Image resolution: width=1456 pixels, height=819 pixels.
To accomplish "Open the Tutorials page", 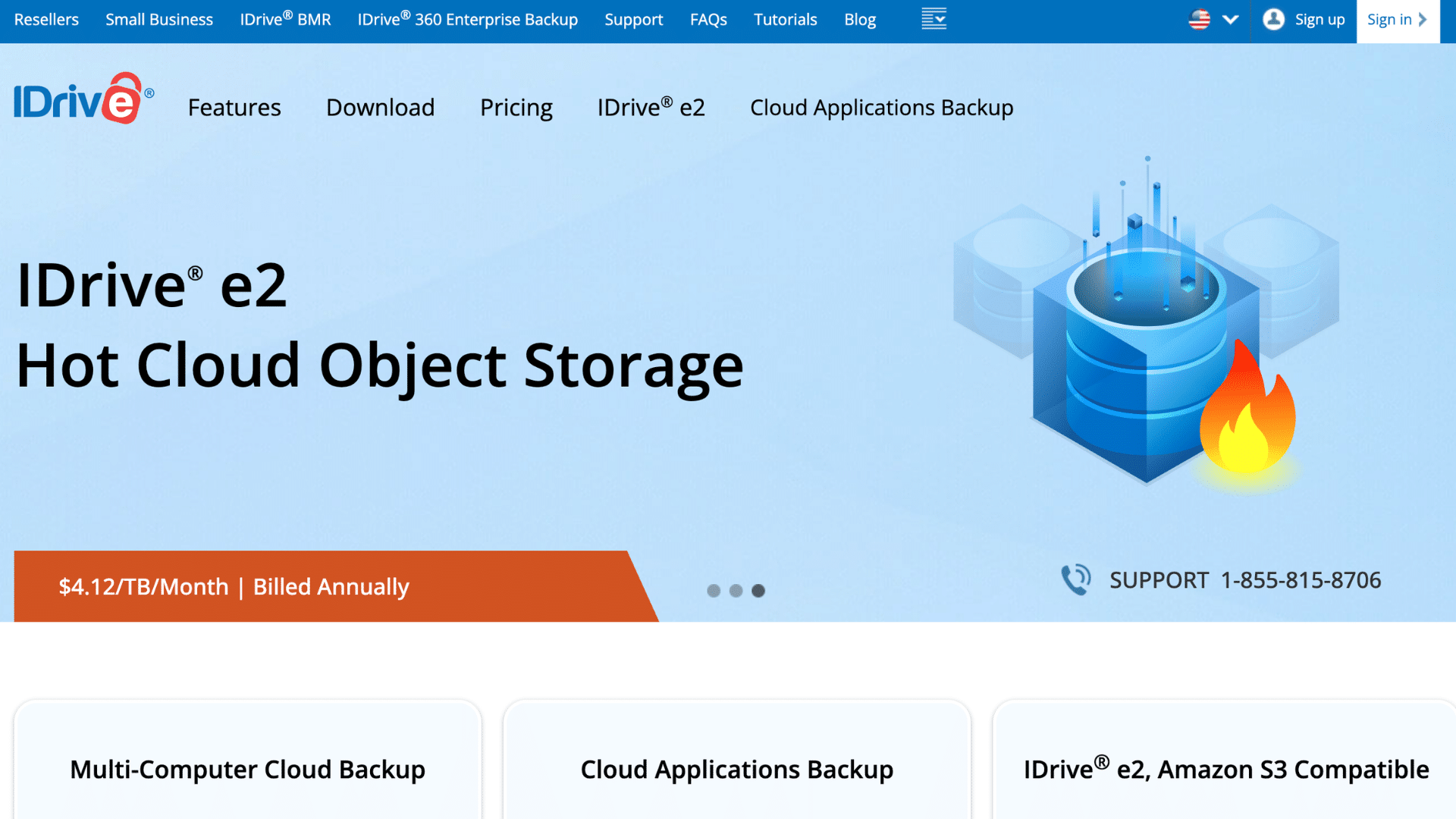I will tap(785, 20).
